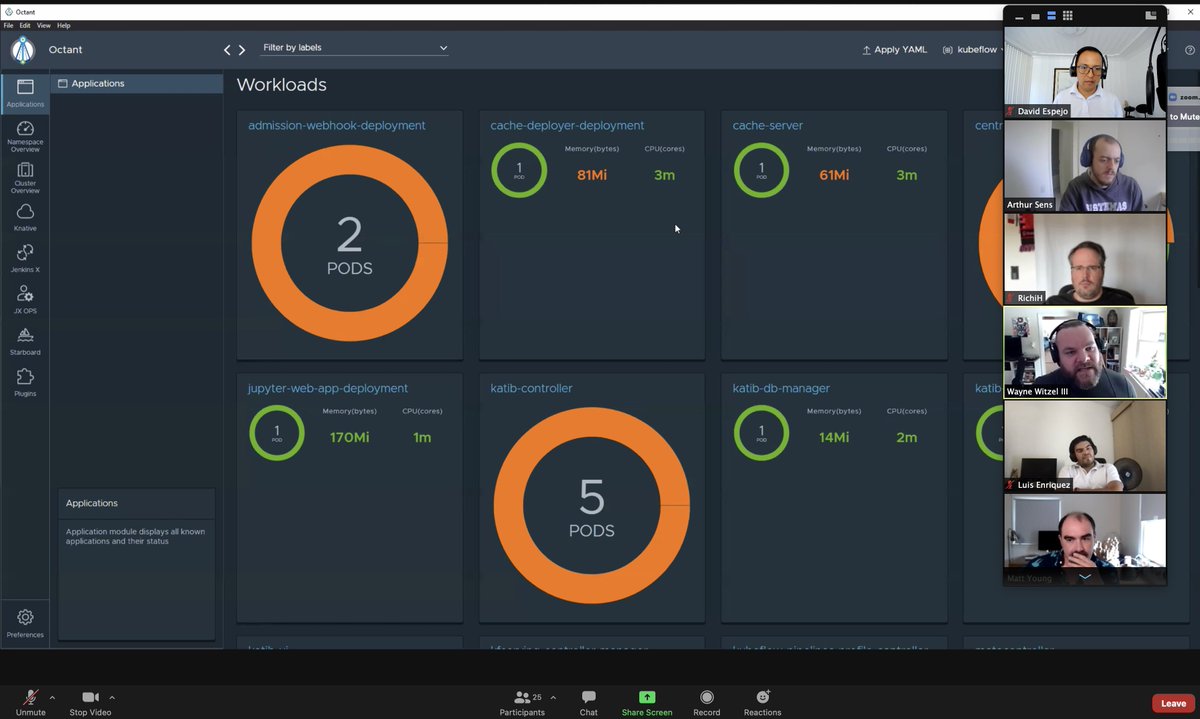Open Octant help question-mark icon
This screenshot has width=1200, height=719.
[1189, 50]
